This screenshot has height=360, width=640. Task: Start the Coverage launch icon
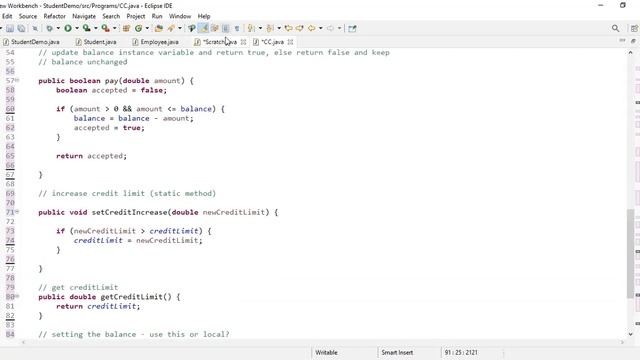[x=86, y=28]
